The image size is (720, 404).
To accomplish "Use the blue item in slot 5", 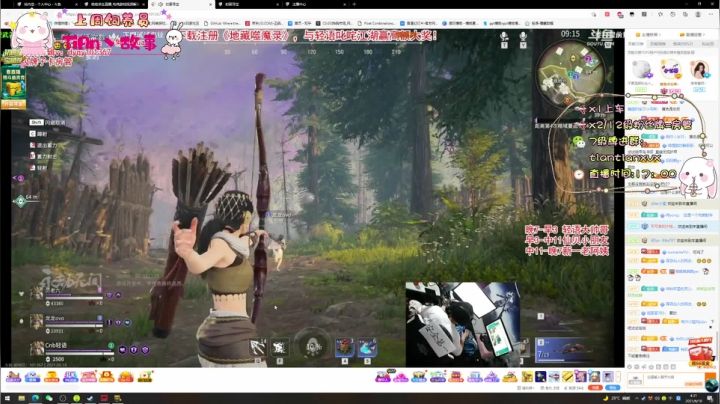I will coord(367,348).
